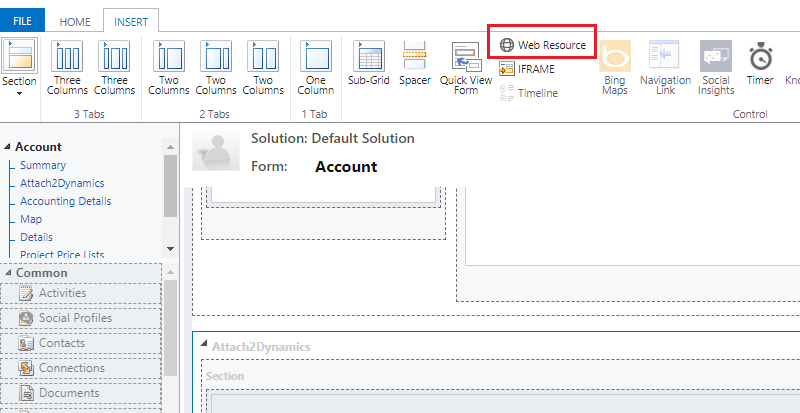Open the Section dropdown arrow
Image resolution: width=800 pixels, height=413 pixels.
[20, 93]
